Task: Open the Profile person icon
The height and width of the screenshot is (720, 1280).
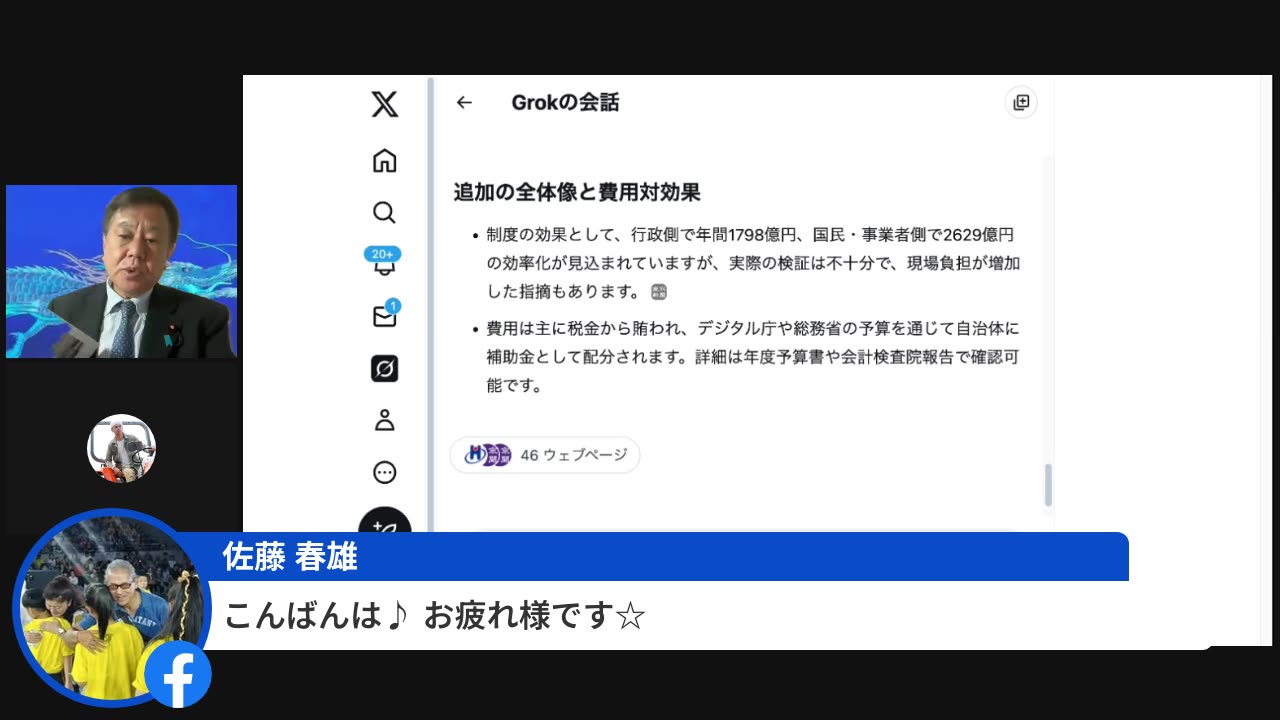Action: pyautogui.click(x=385, y=421)
